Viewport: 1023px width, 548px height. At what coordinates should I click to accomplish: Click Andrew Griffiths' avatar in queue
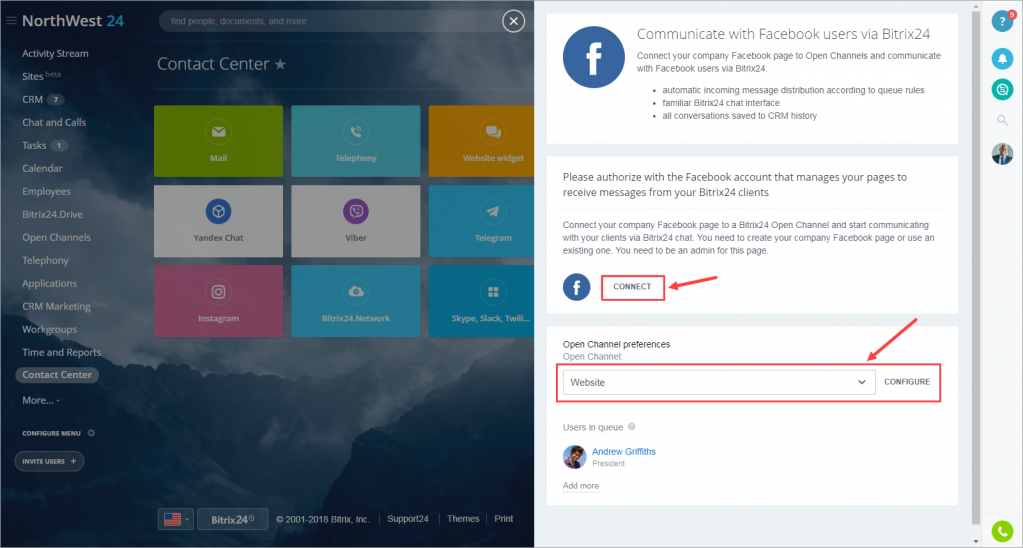[575, 457]
